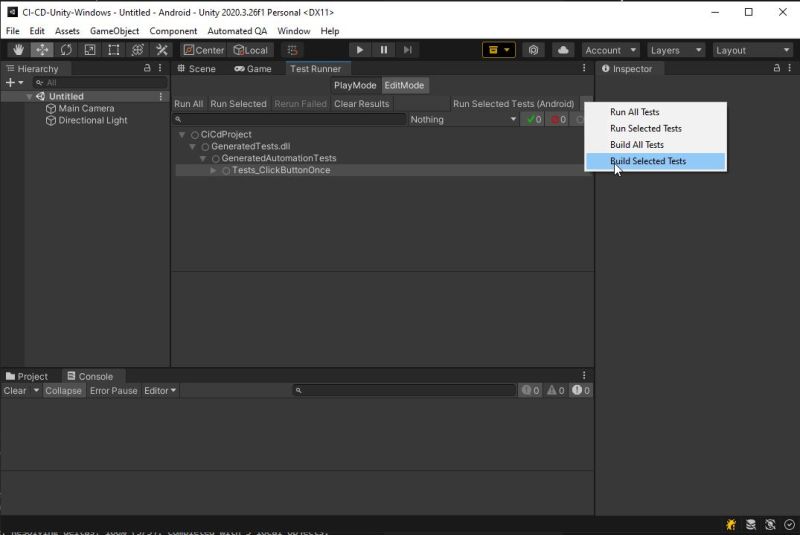Focus the Hierarchy search field

click(100, 82)
